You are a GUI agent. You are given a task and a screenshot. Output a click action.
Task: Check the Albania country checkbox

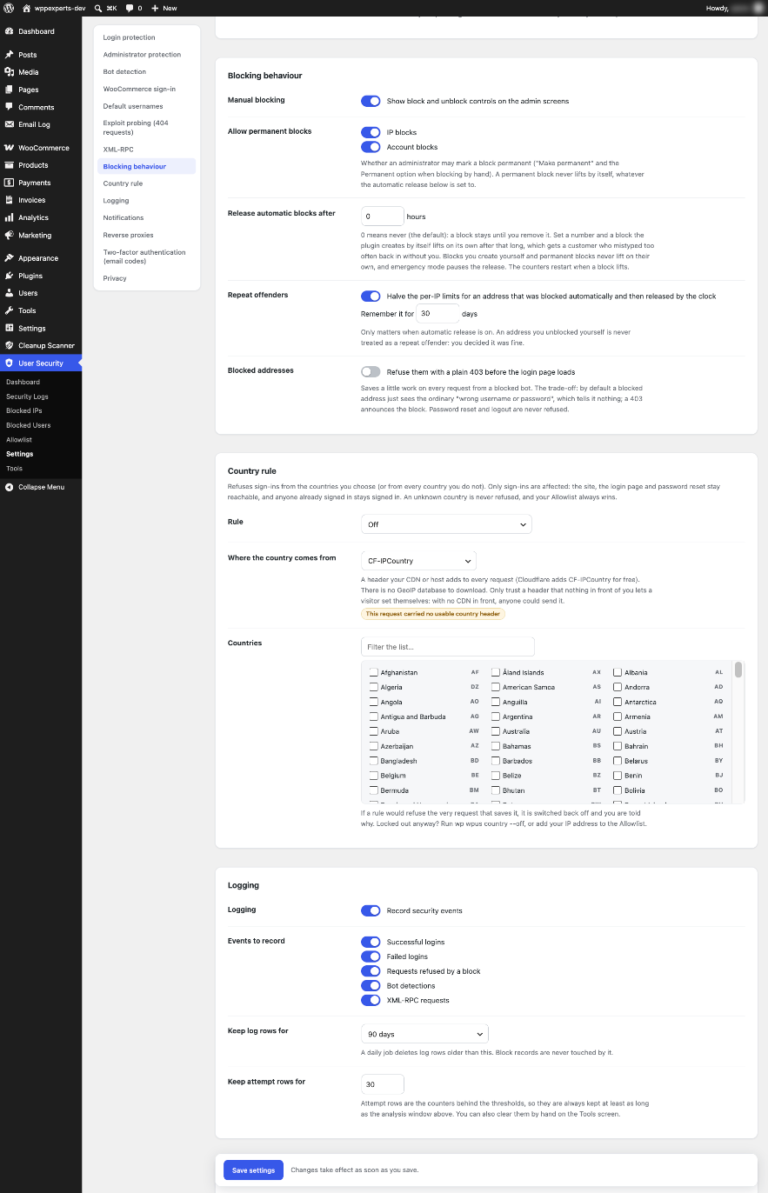pos(617,673)
